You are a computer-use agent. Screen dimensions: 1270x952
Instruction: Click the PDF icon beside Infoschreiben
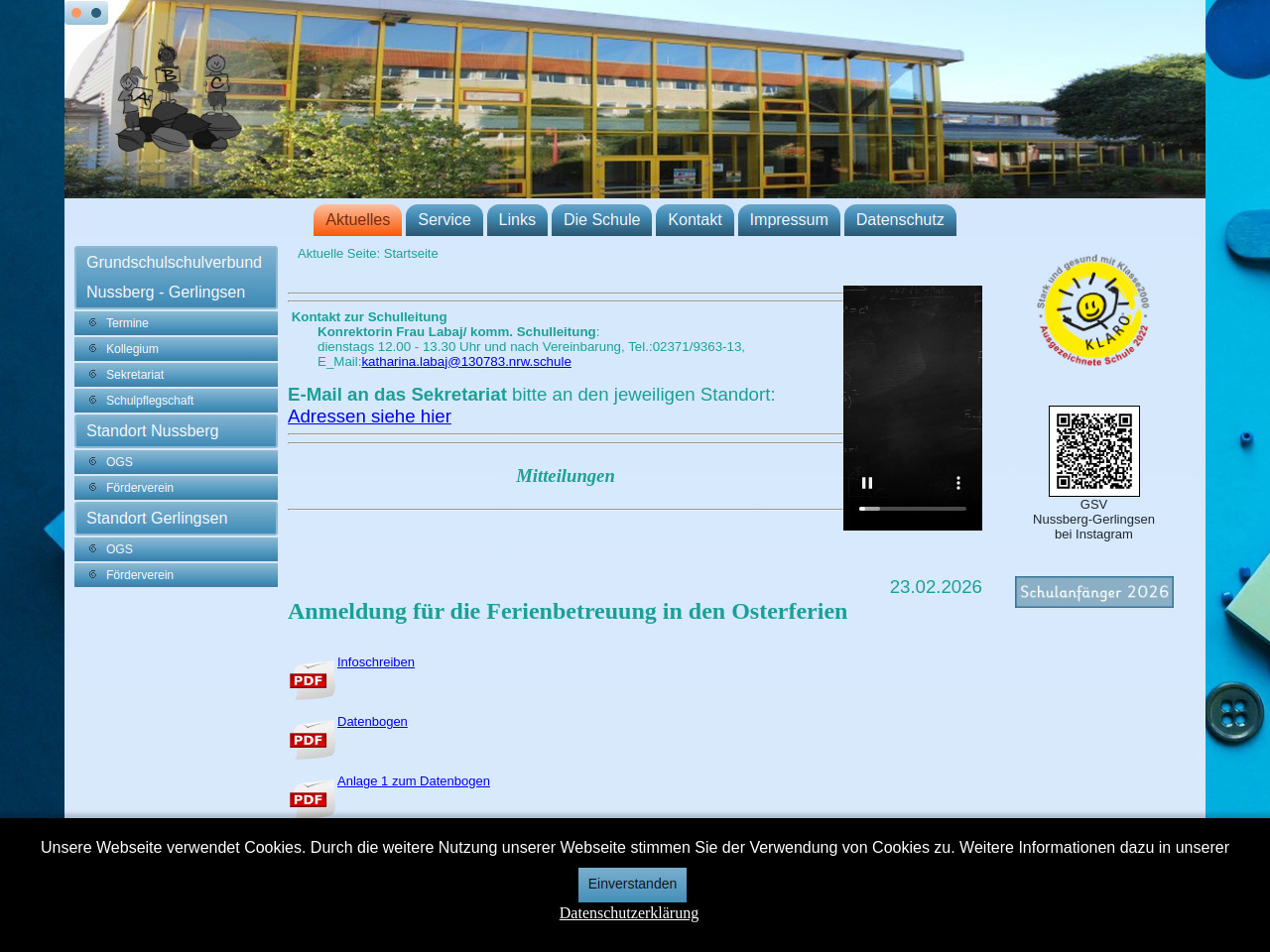click(312, 680)
